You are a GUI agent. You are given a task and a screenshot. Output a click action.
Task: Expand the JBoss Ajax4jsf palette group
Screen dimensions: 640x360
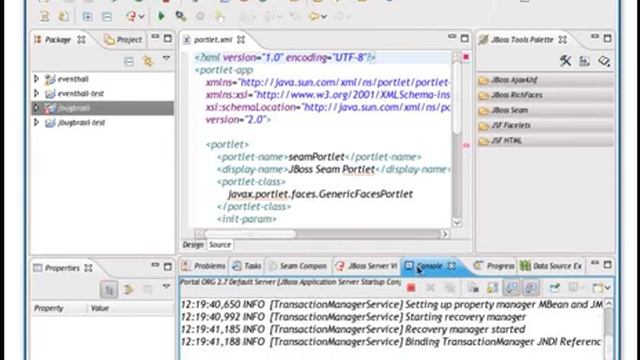click(545, 80)
